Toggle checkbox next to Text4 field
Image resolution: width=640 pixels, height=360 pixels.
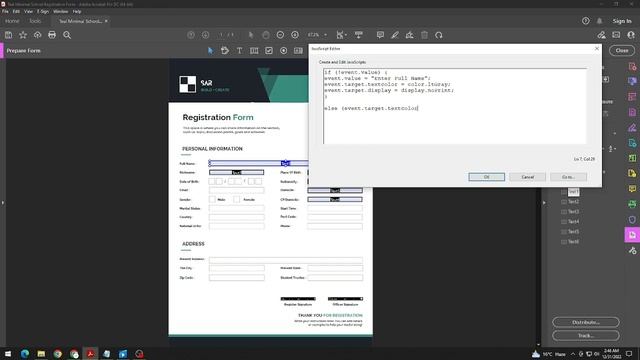coord(564,222)
